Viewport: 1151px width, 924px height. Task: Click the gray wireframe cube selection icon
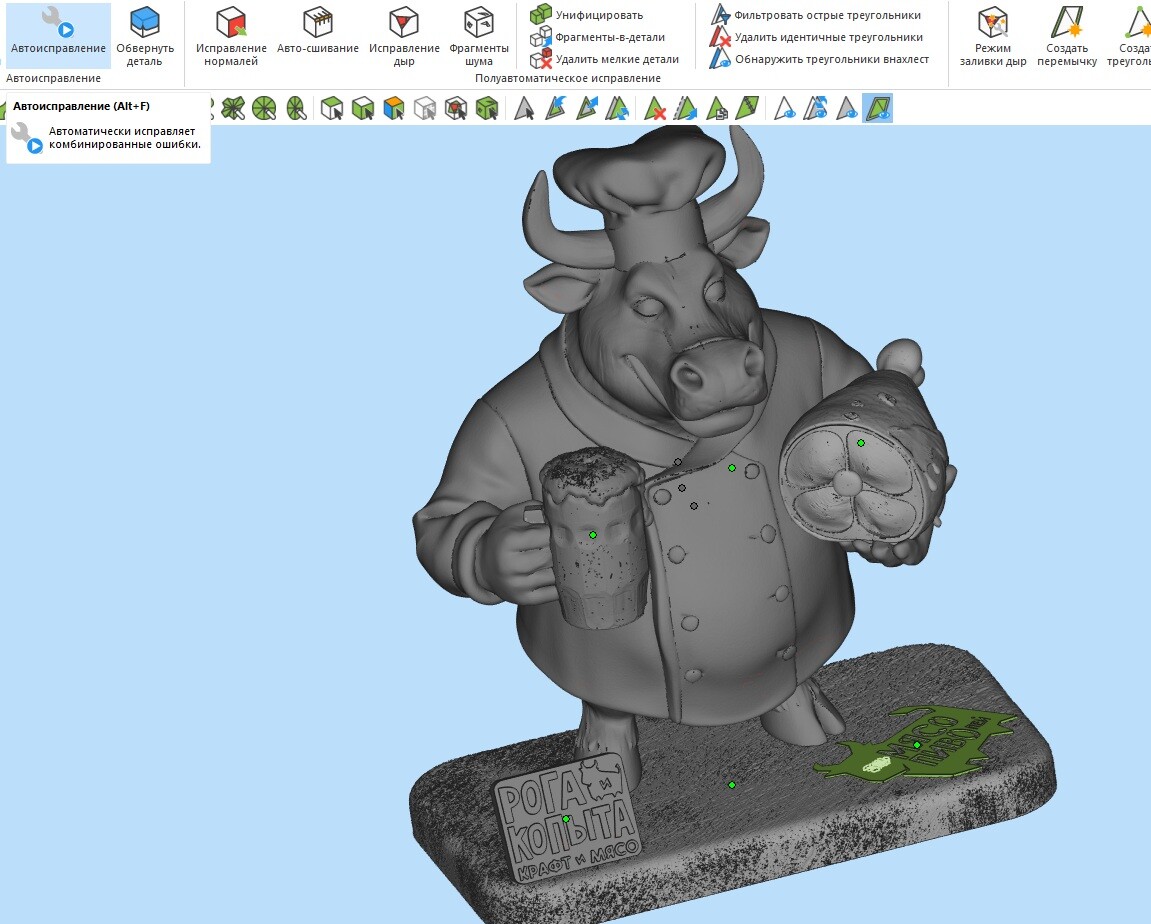pyautogui.click(x=425, y=109)
